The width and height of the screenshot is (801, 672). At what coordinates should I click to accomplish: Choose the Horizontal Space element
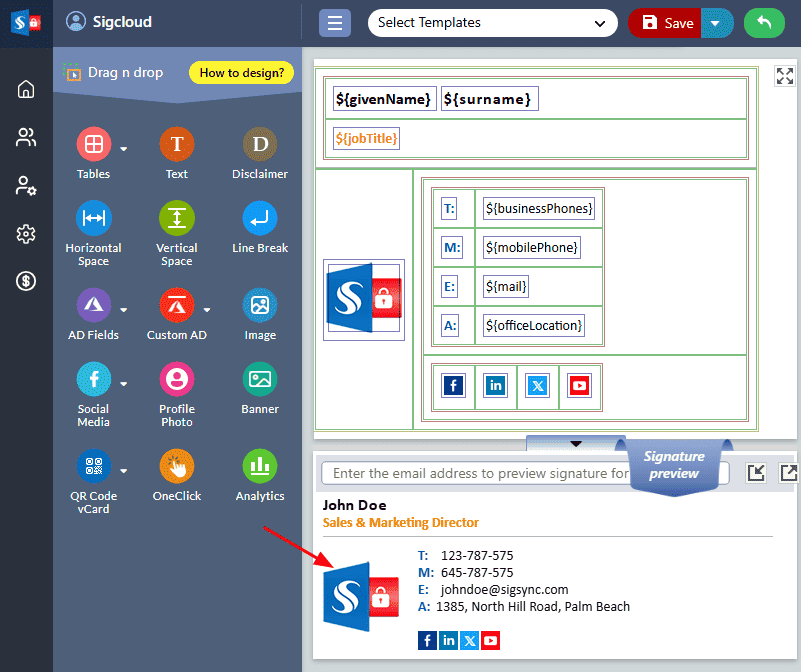93,218
